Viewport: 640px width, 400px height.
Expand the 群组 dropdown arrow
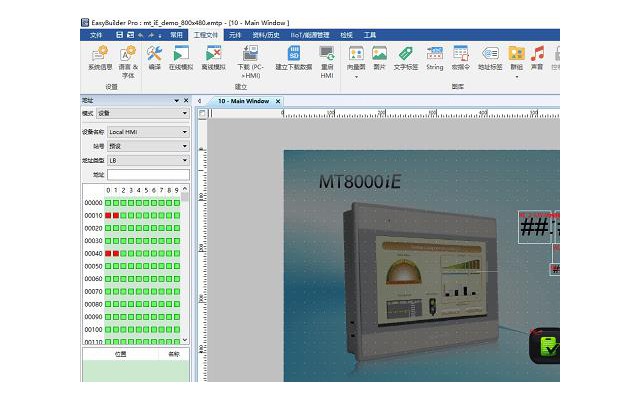click(516, 77)
